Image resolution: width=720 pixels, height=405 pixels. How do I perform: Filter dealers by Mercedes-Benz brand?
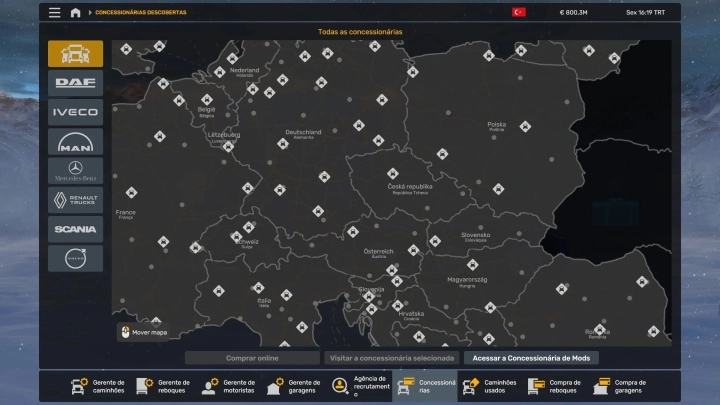[75, 171]
